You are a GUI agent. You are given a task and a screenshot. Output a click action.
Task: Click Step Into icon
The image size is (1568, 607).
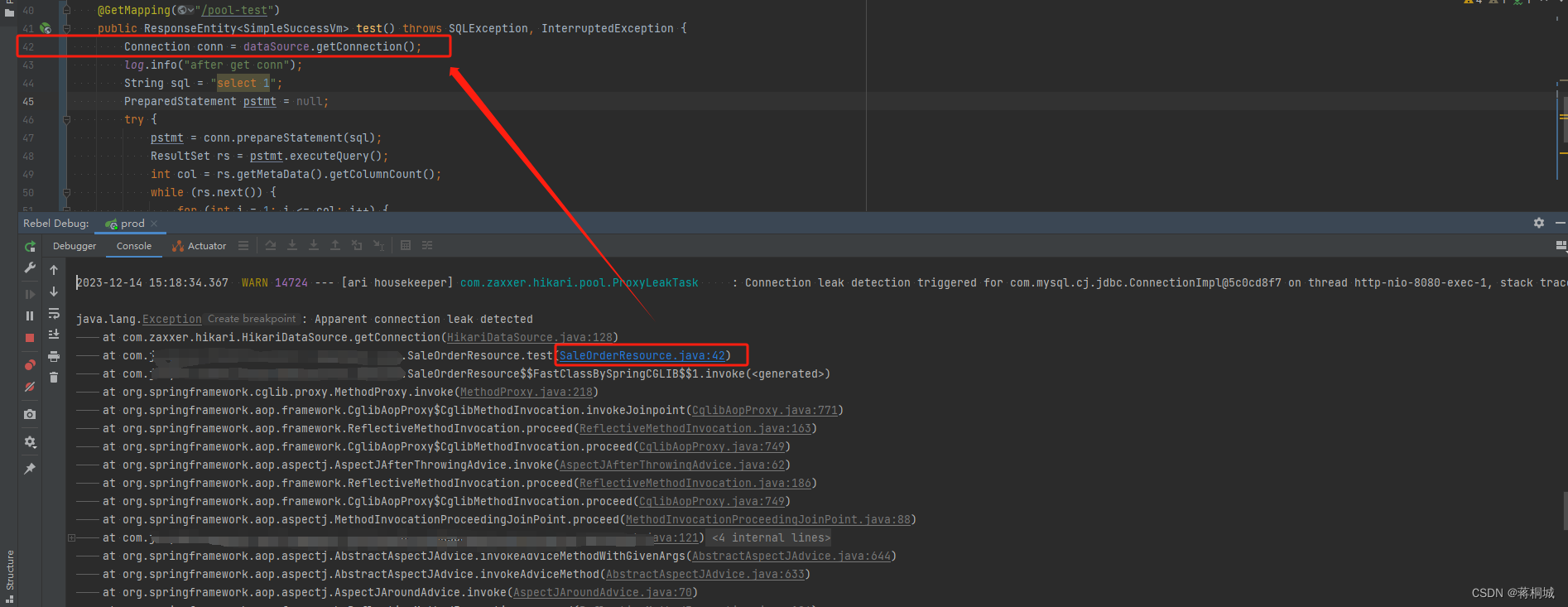pyautogui.click(x=292, y=246)
